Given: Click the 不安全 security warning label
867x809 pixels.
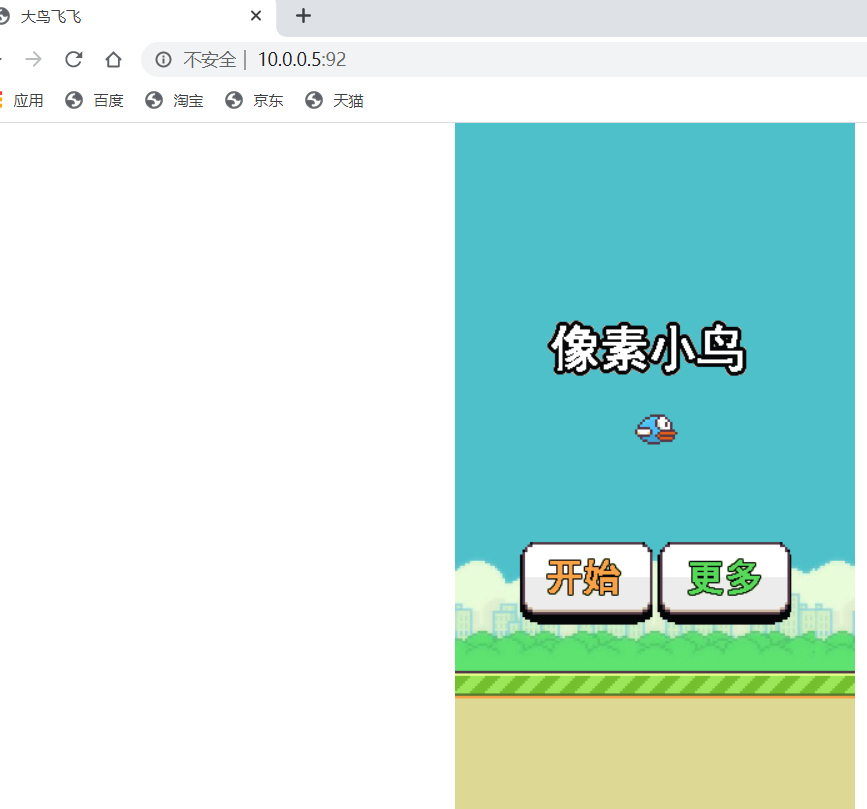Looking at the screenshot, I should [x=210, y=59].
